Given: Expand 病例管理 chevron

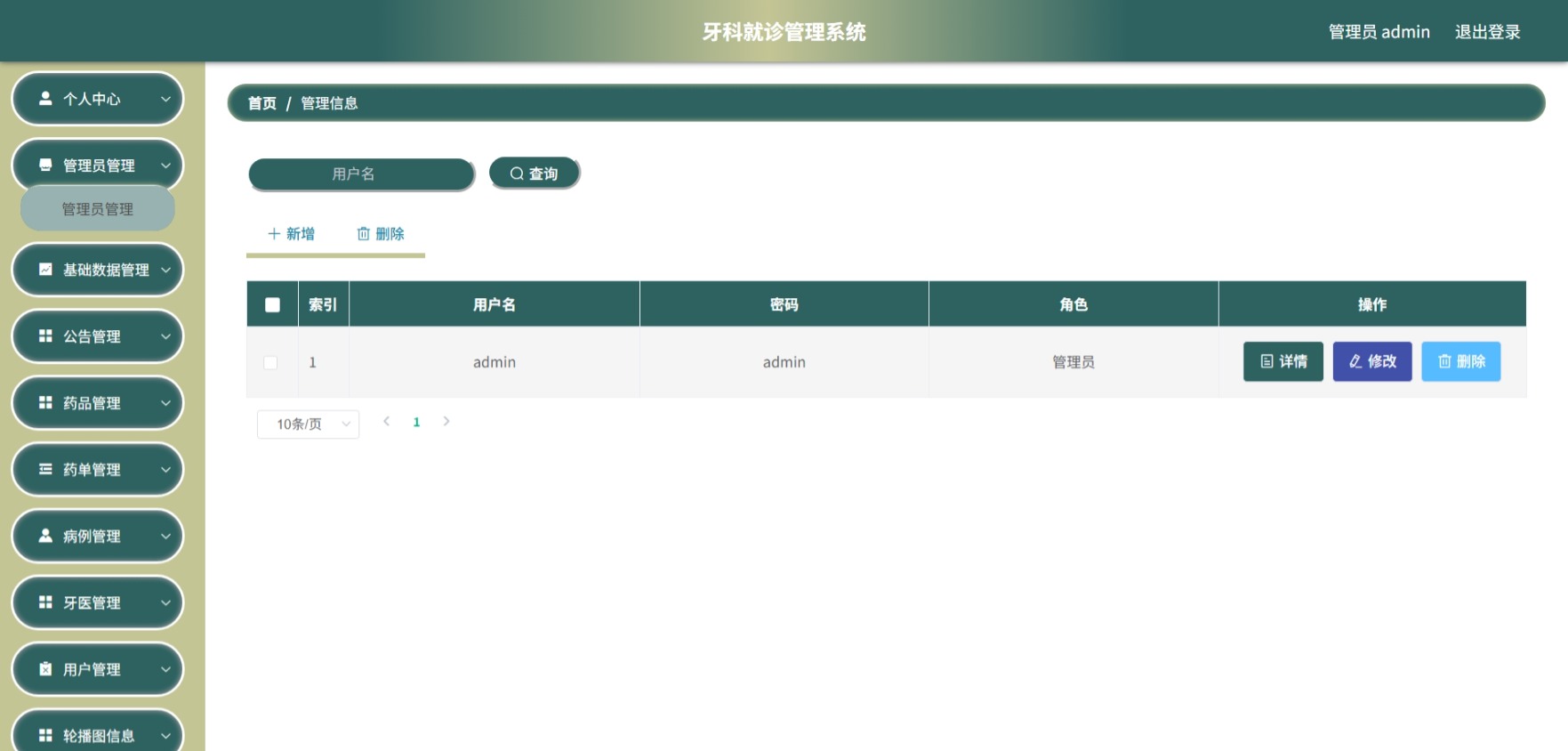Looking at the screenshot, I should tap(165, 537).
